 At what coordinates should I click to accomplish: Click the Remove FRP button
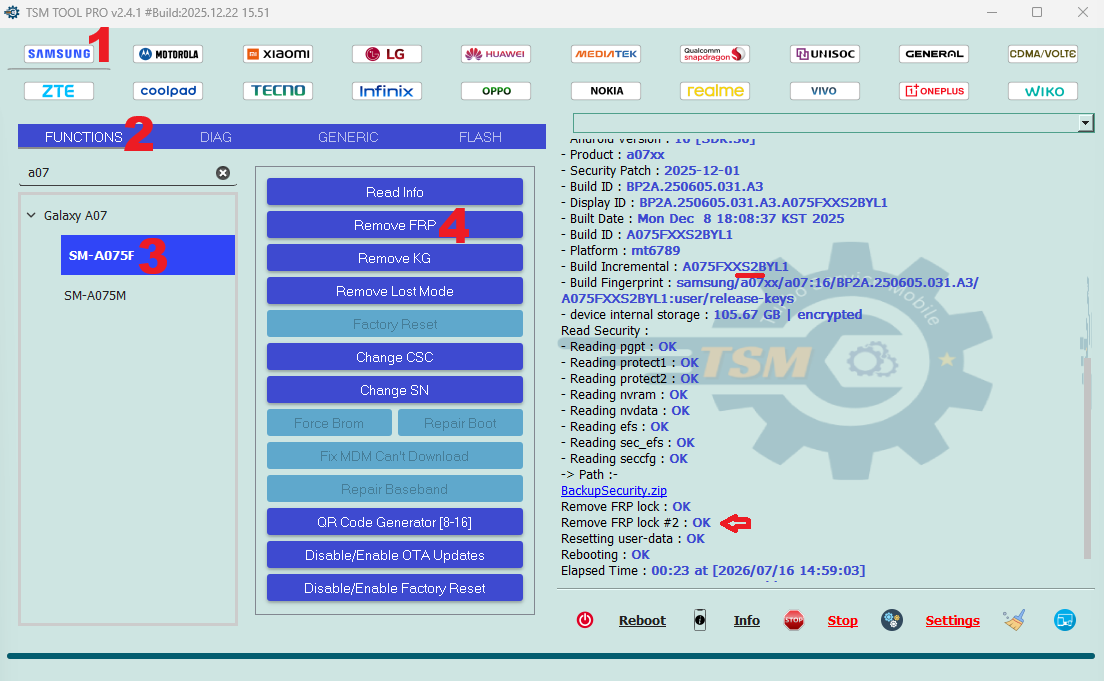click(x=394, y=225)
